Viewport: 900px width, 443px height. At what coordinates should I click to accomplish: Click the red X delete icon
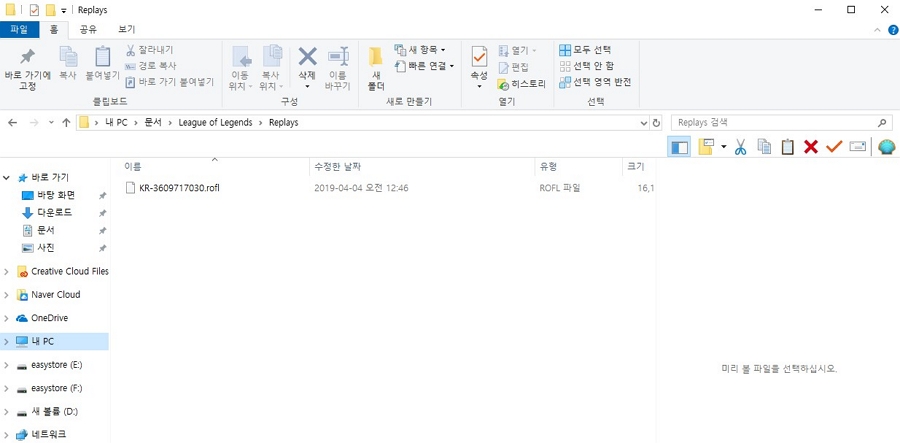coord(810,147)
